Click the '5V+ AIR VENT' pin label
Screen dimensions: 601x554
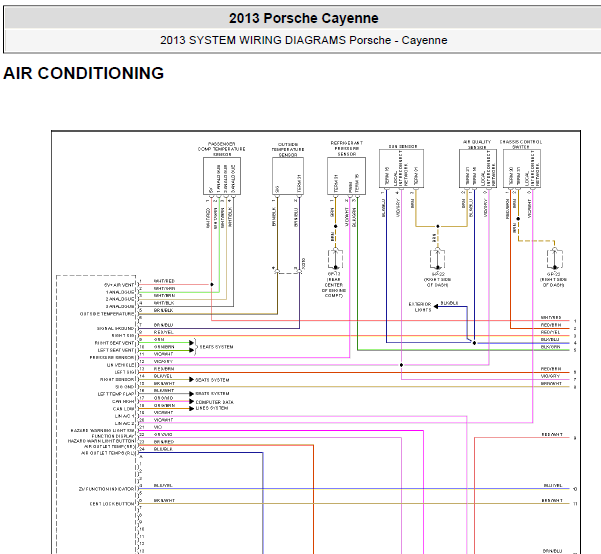pos(119,285)
